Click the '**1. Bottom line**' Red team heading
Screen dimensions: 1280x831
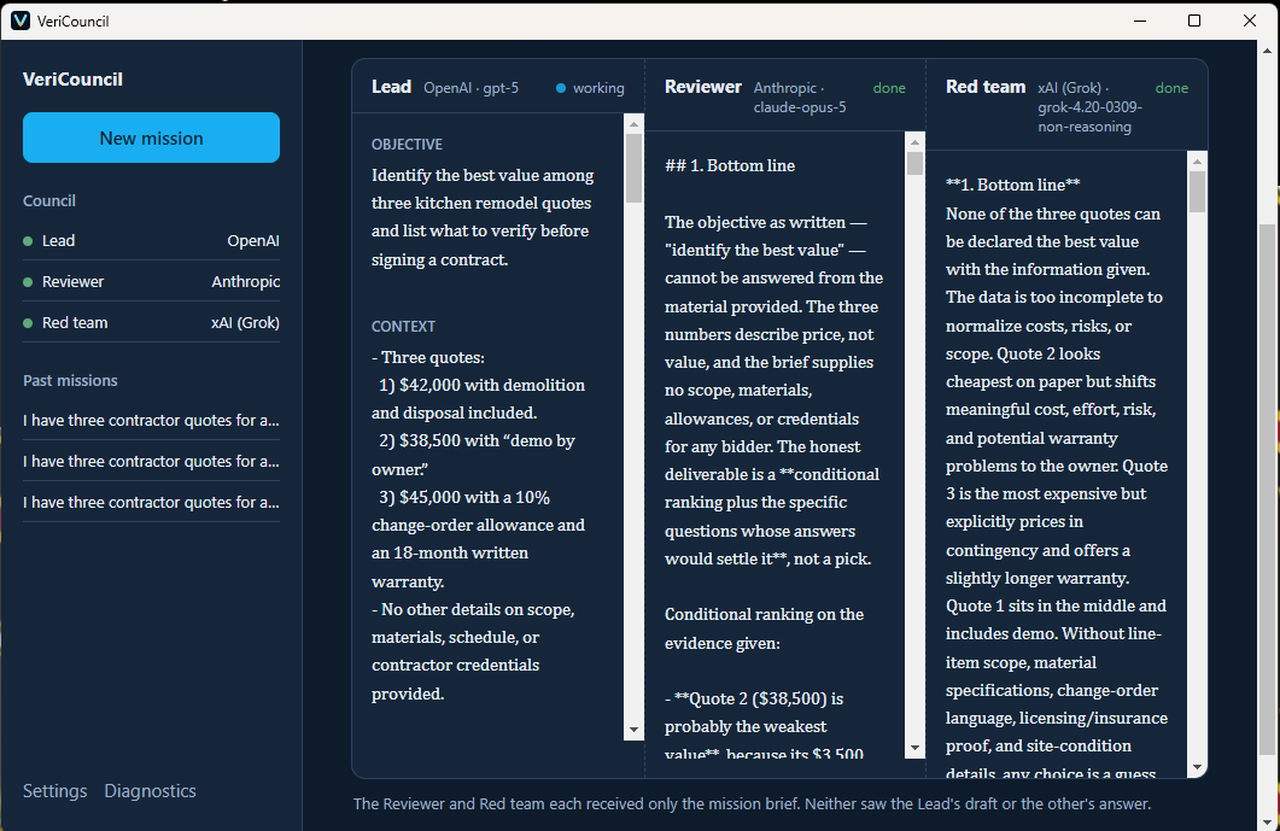1013,185
